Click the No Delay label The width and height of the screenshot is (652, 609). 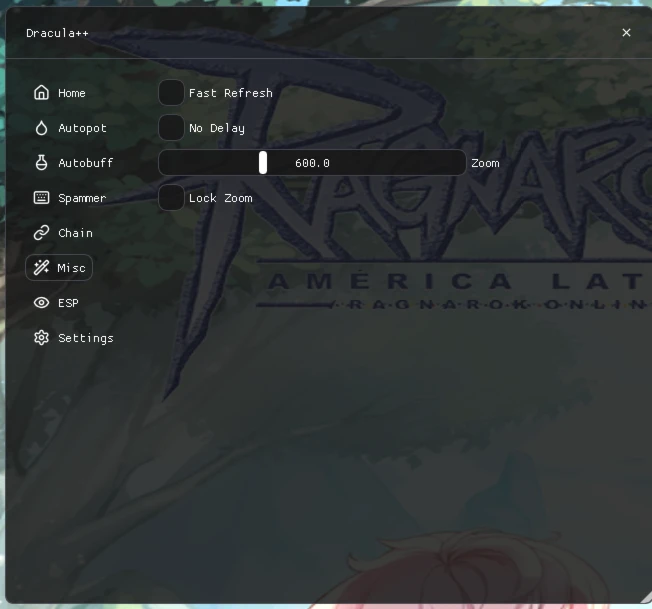[217, 128]
